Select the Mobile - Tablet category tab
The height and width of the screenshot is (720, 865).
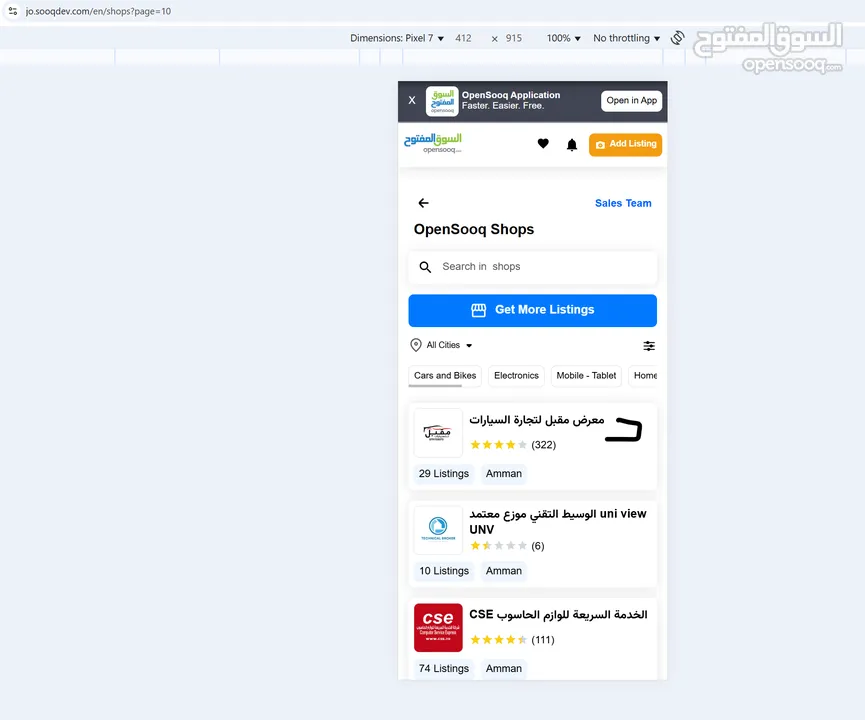(586, 376)
